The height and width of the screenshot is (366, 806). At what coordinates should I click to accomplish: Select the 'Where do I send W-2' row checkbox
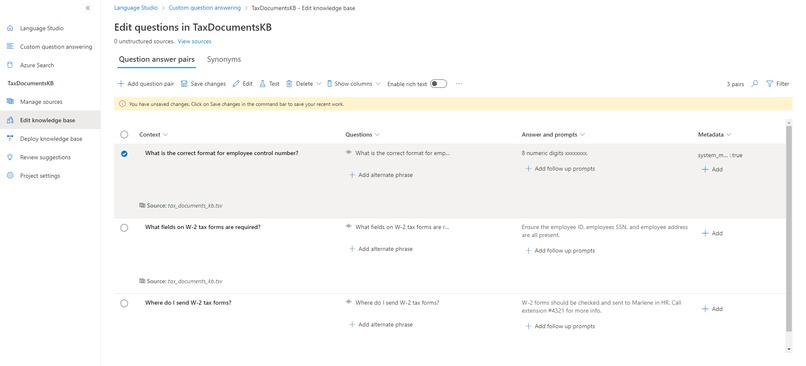click(x=124, y=303)
